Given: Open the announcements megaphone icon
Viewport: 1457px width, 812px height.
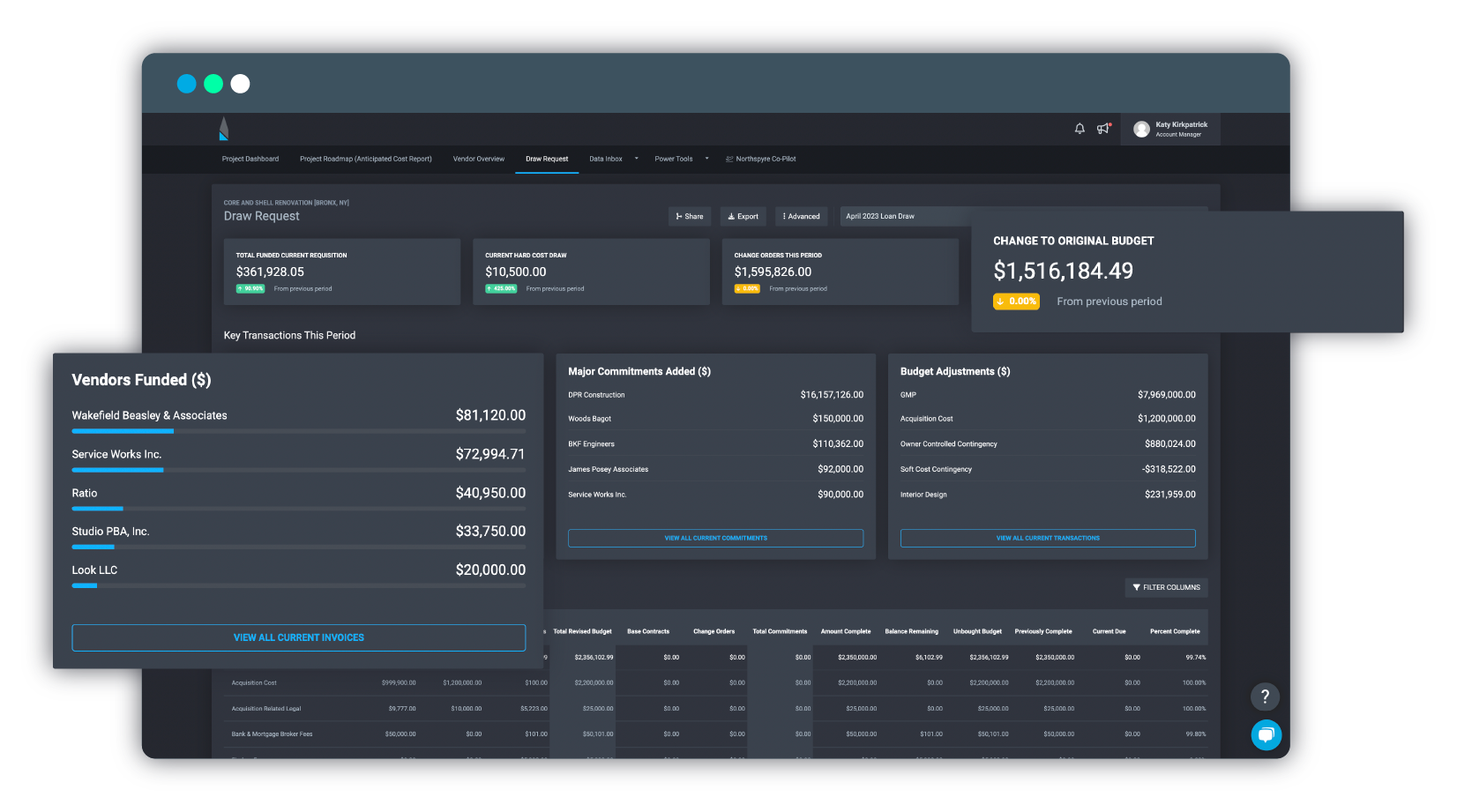Looking at the screenshot, I should click(x=1103, y=129).
